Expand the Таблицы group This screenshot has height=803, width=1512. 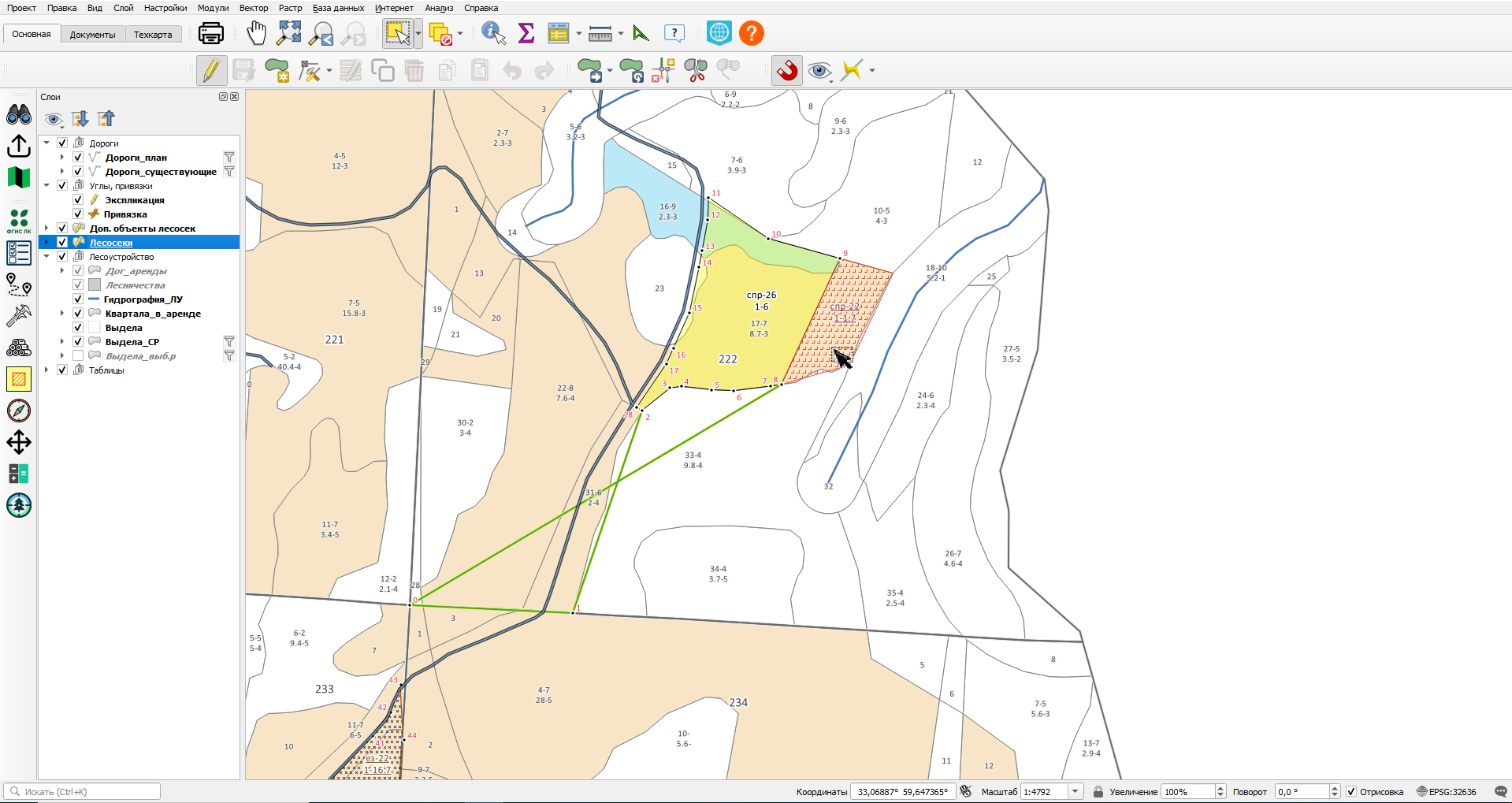point(46,370)
